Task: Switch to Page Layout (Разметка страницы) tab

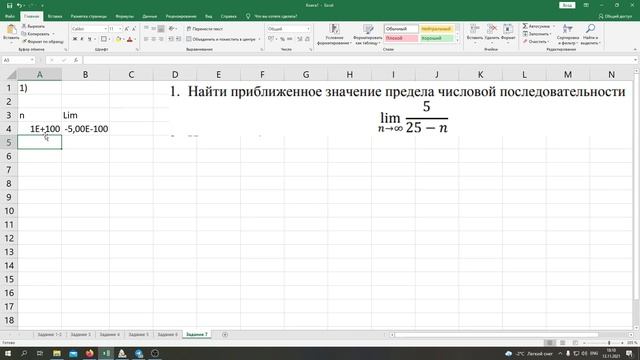Action: (89, 16)
